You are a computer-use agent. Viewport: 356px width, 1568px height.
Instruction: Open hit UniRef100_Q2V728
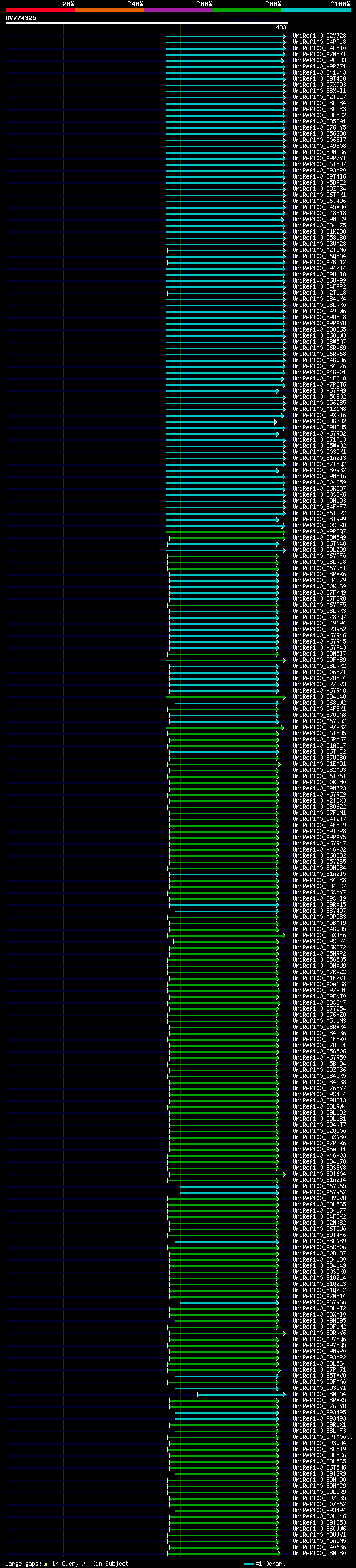pyautogui.click(x=319, y=36)
